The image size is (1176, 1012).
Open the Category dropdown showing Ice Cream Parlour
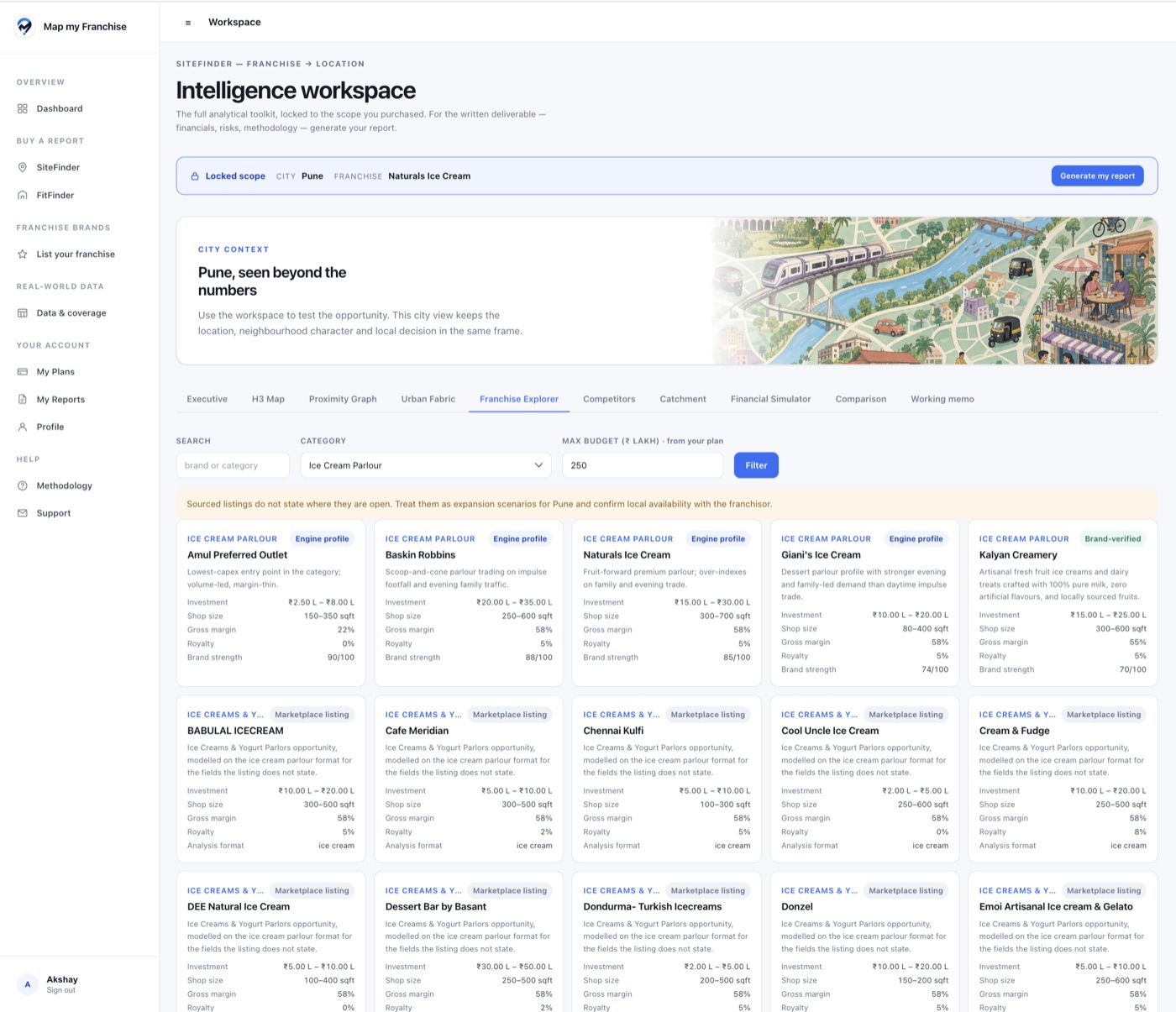coord(426,465)
